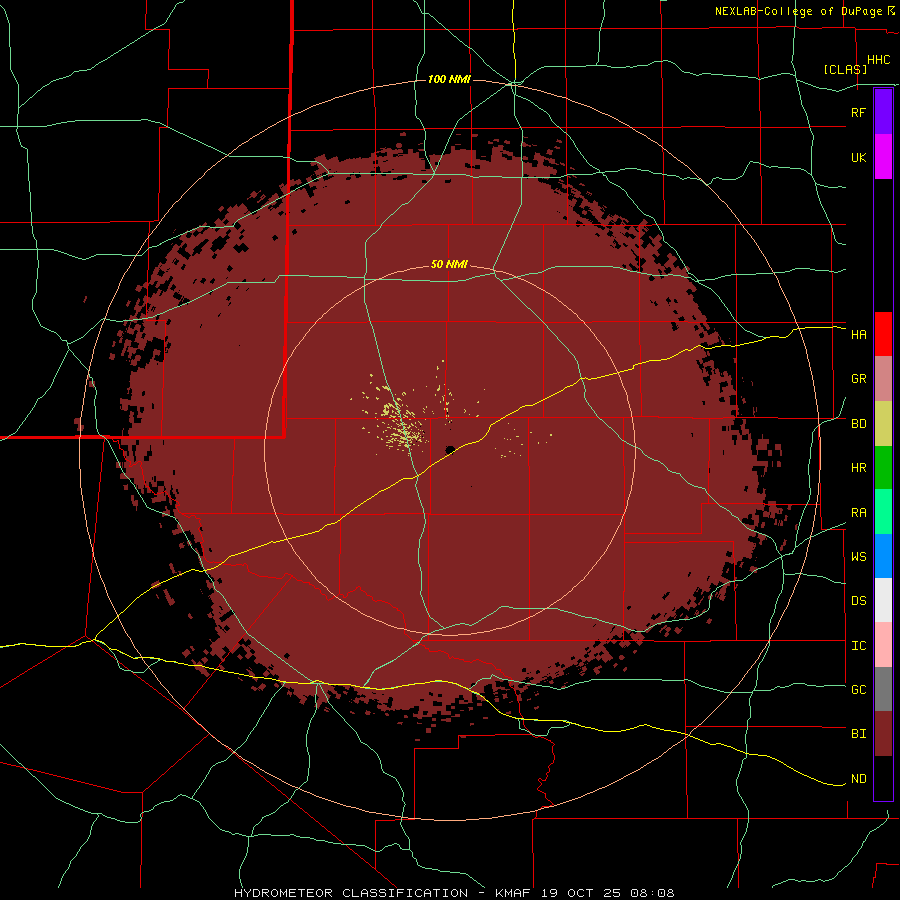Click the [CLAS] label above the legend
This screenshot has height=900, width=900.
pos(845,69)
